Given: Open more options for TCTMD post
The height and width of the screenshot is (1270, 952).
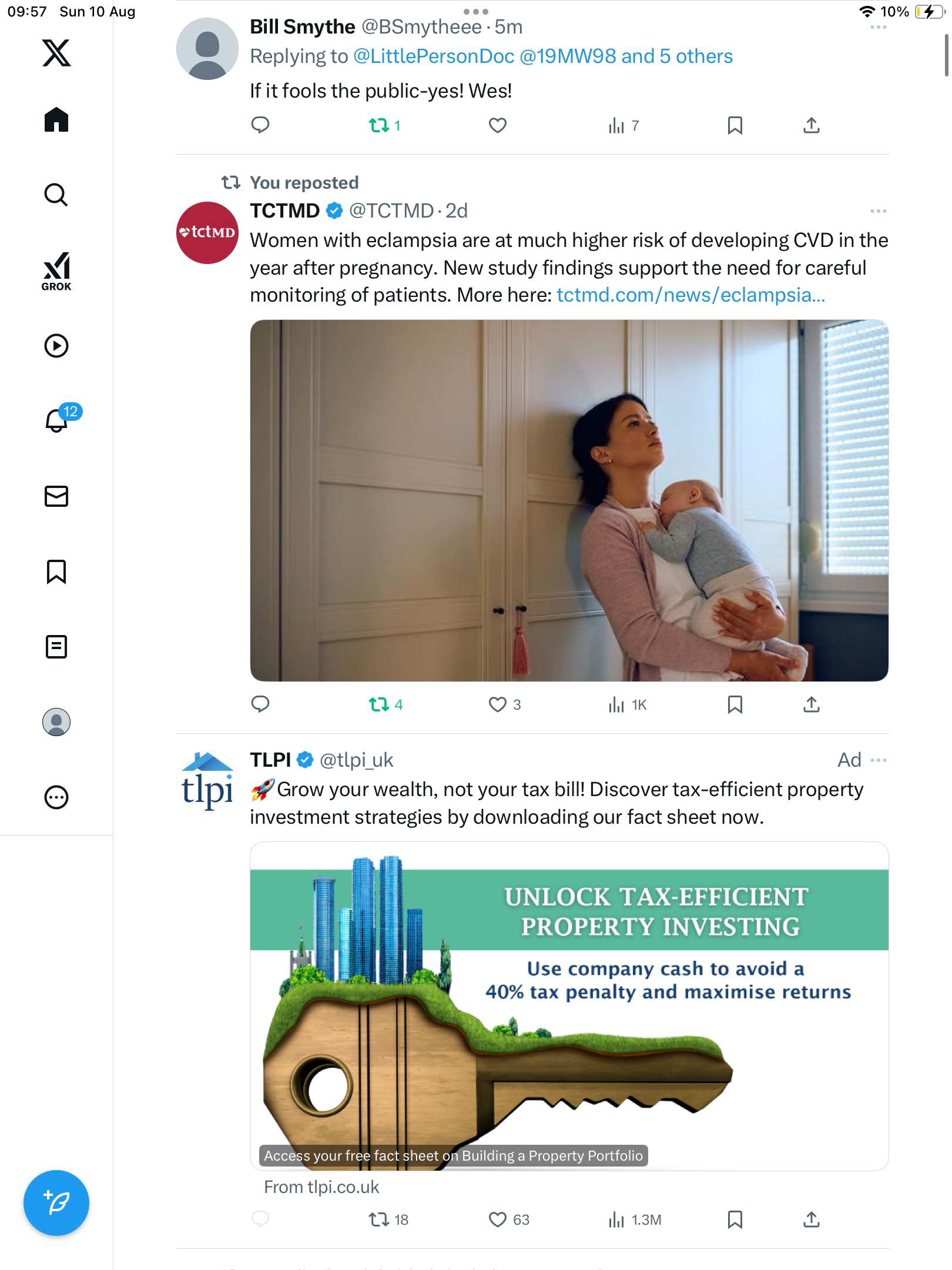Looking at the screenshot, I should [x=878, y=210].
